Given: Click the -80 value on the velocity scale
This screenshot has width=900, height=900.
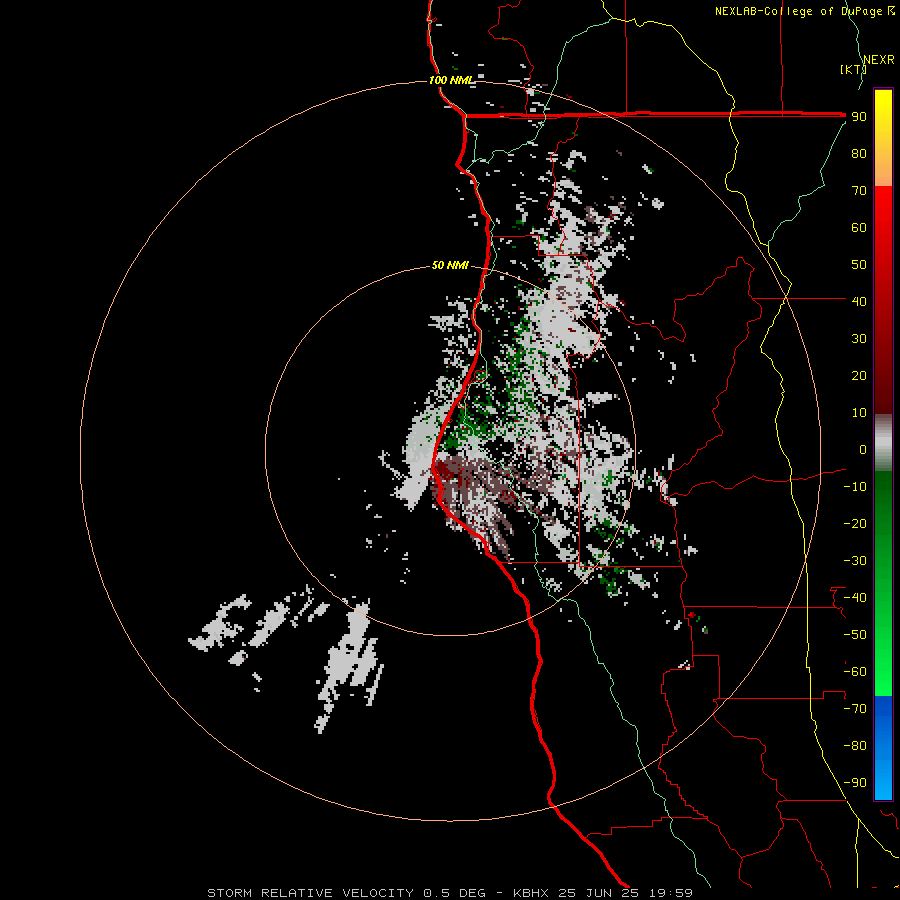Looking at the screenshot, I should [x=855, y=746].
